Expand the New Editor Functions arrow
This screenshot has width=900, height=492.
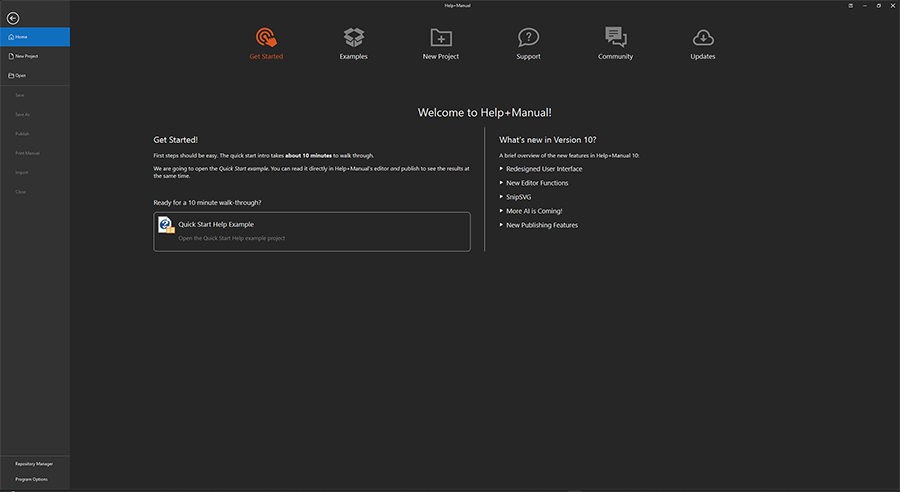click(501, 183)
